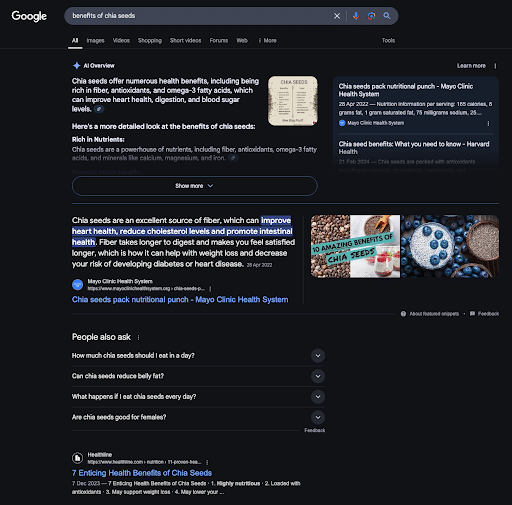Start voice search with microphone icon
512x505 pixels.
click(356, 16)
